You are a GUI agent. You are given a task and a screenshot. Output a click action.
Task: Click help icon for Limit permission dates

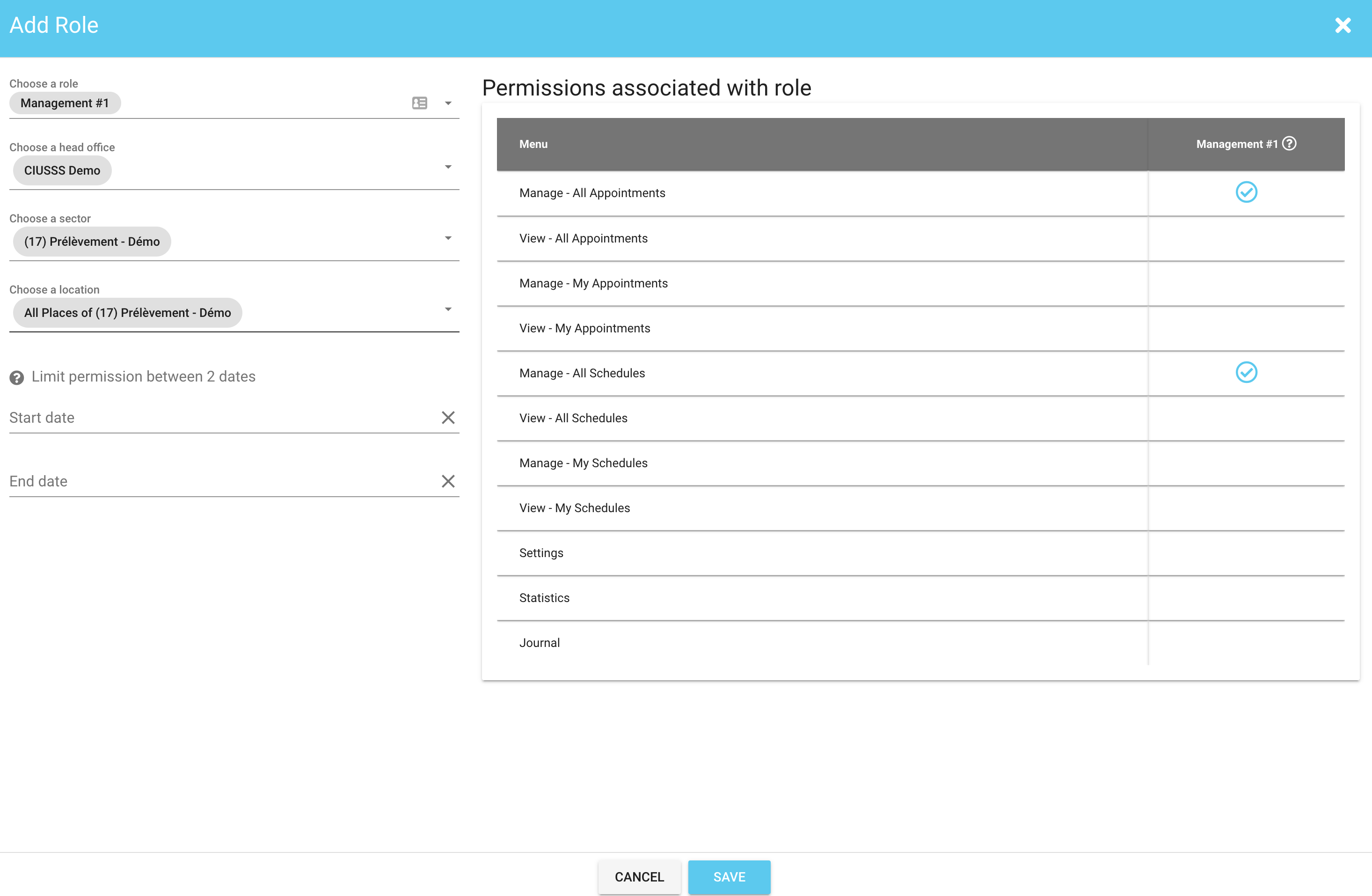(17, 378)
